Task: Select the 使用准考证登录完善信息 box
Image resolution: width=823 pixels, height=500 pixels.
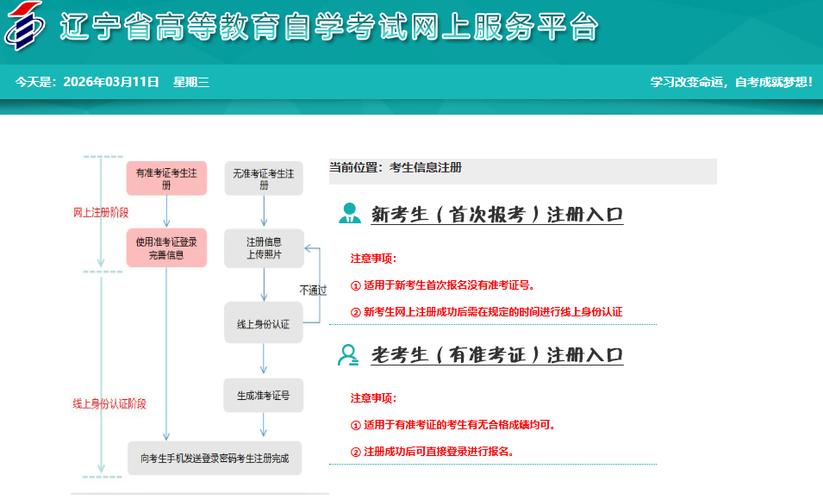Action: tap(166, 248)
